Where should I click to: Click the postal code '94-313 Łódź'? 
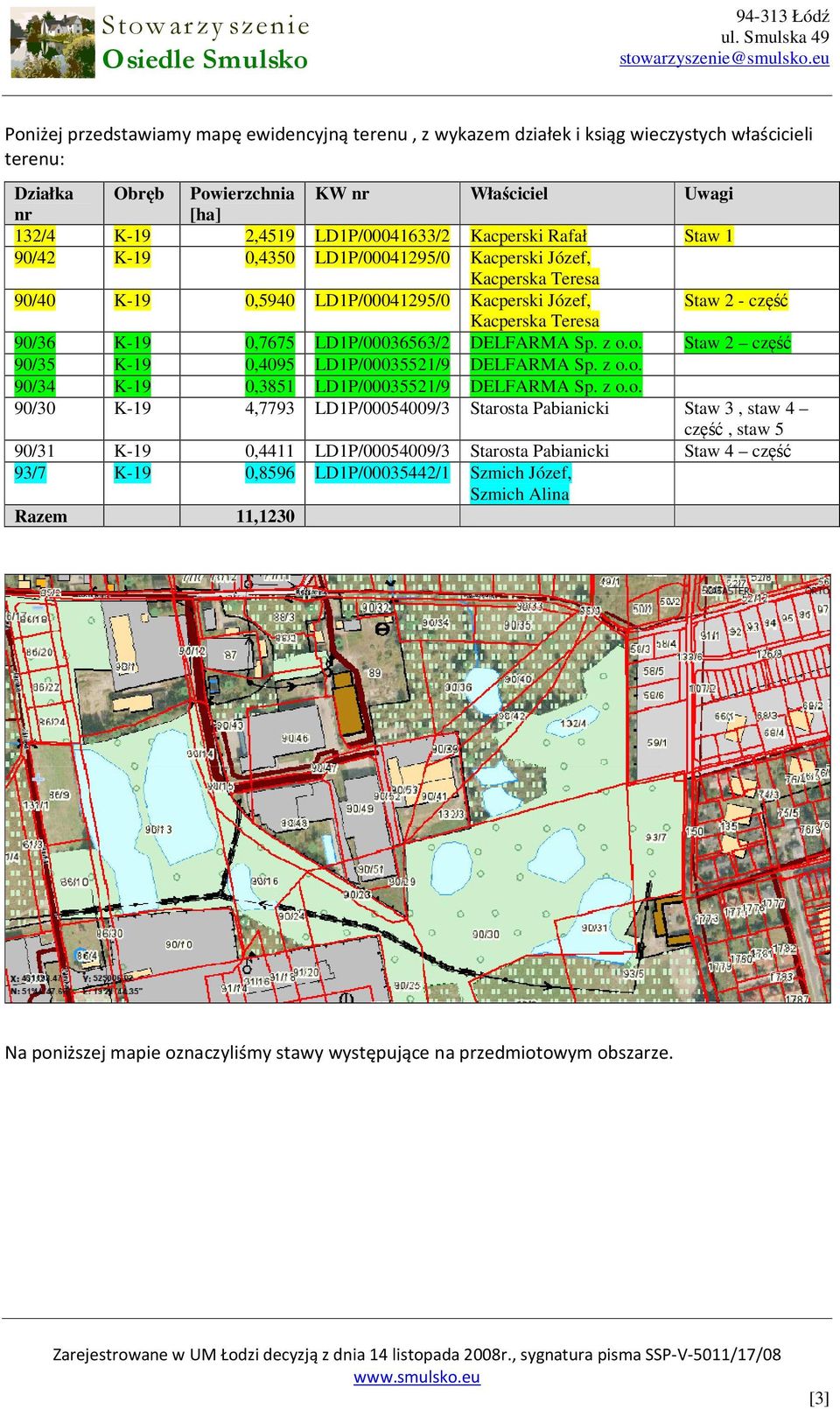point(782,16)
